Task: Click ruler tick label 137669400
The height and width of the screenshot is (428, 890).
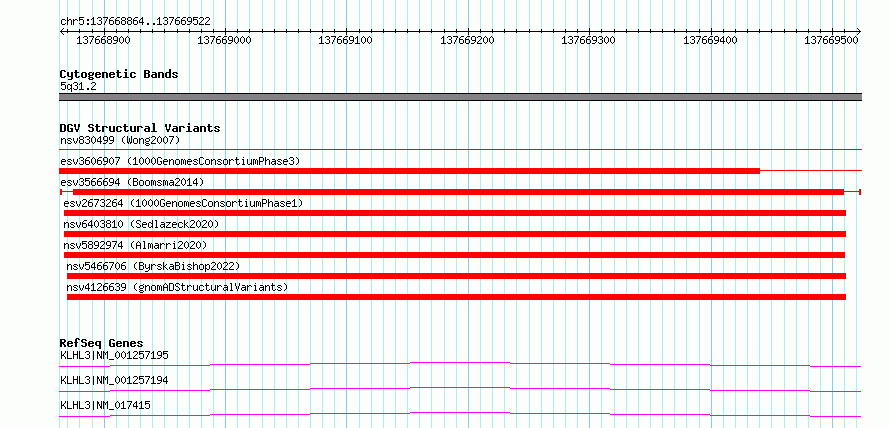Action: click(x=710, y=40)
